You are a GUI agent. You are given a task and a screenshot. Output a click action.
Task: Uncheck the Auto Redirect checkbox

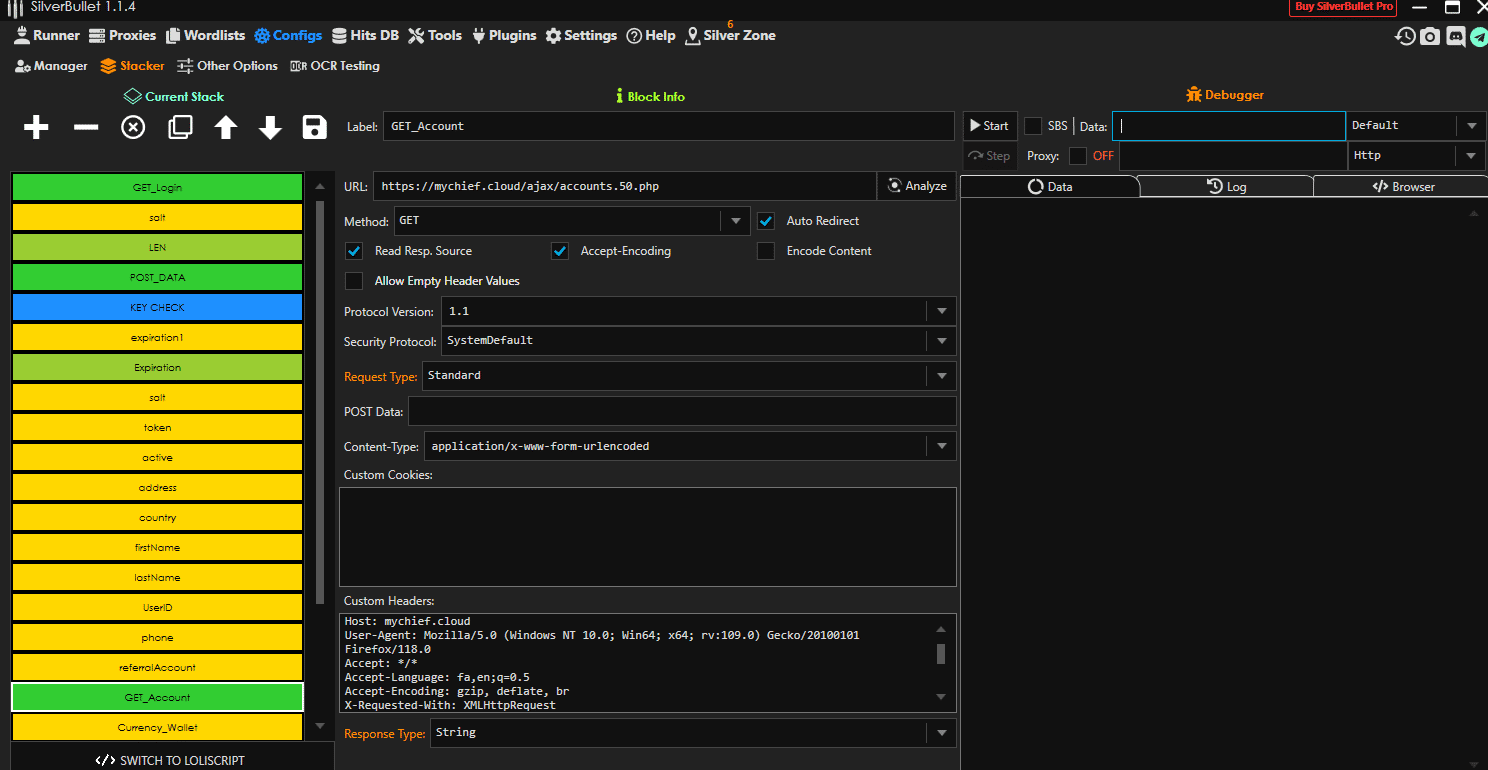pyautogui.click(x=766, y=221)
